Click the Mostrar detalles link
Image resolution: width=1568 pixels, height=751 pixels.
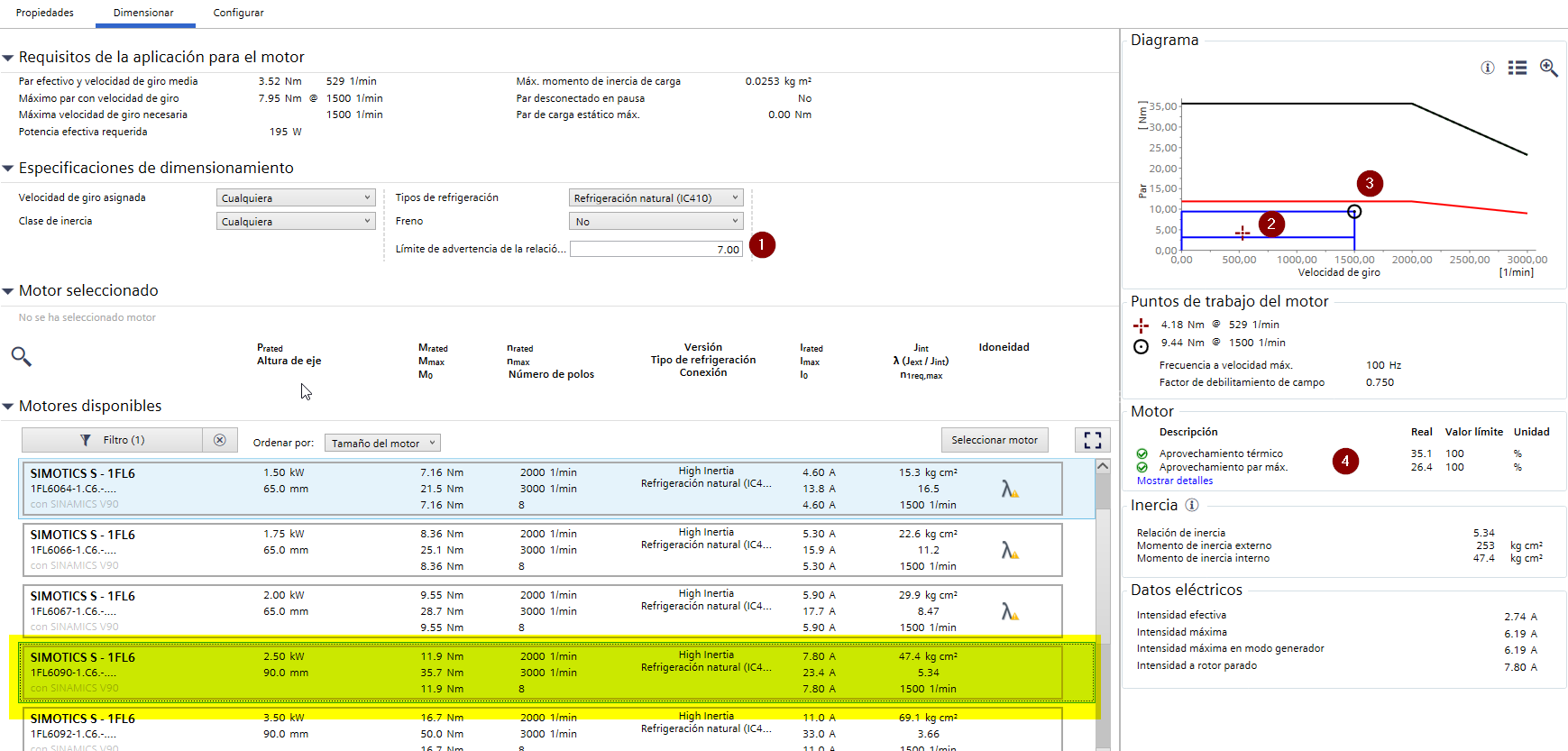[1175, 481]
